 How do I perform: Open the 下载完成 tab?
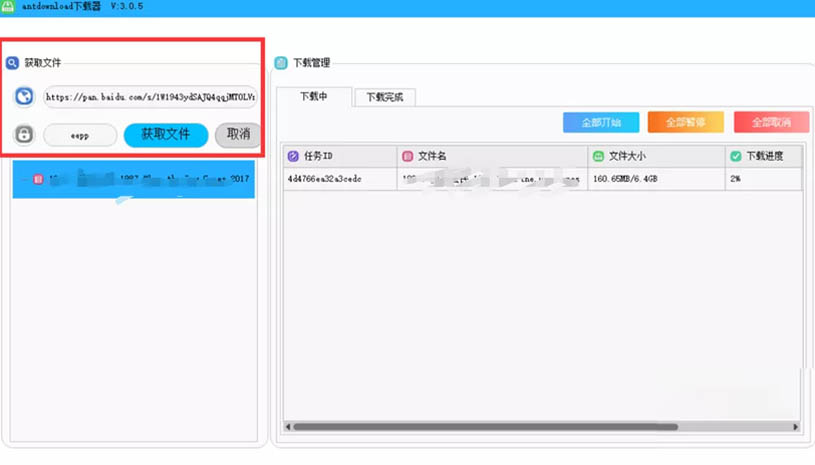[x=384, y=98]
